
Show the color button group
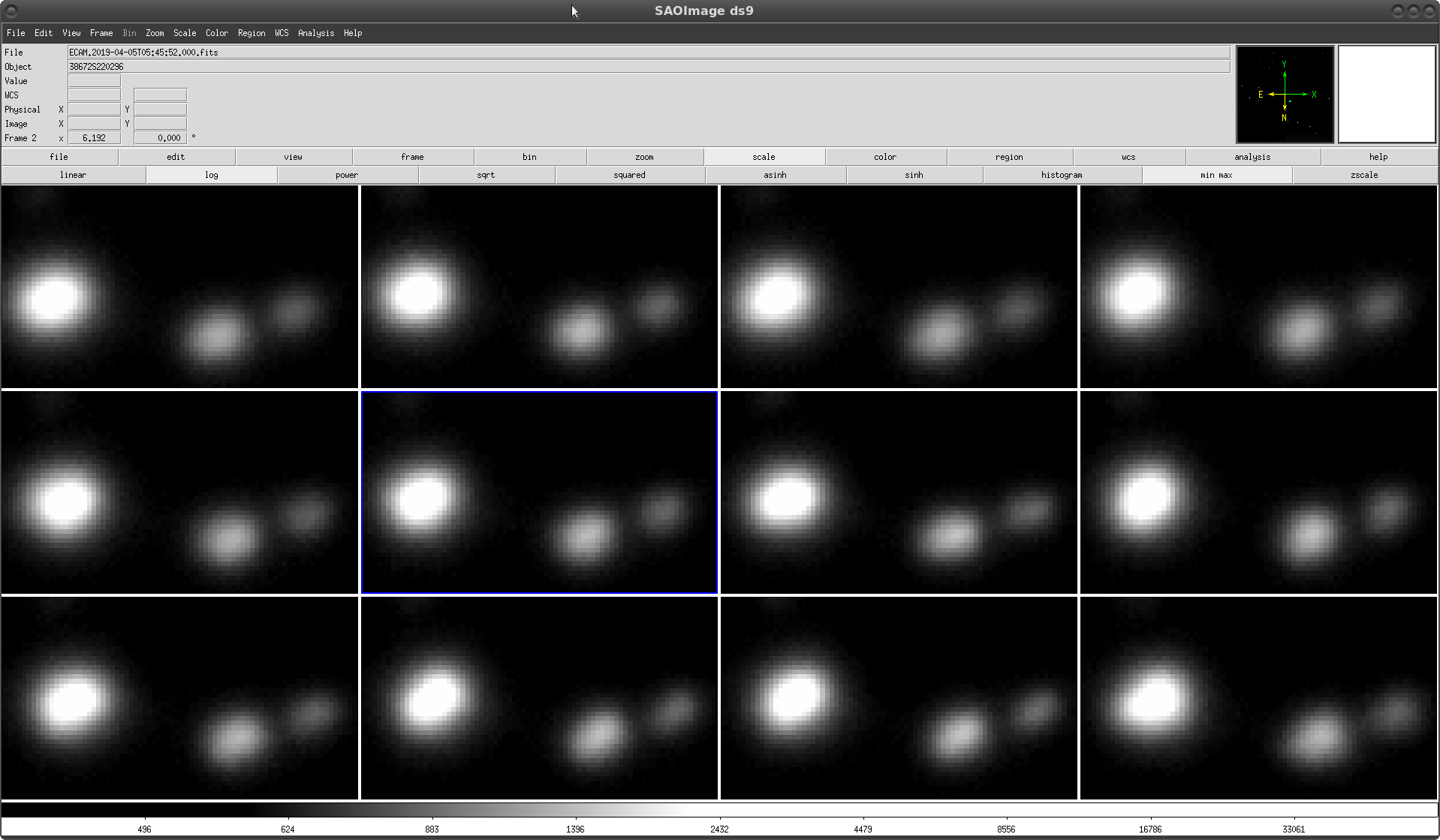click(884, 157)
